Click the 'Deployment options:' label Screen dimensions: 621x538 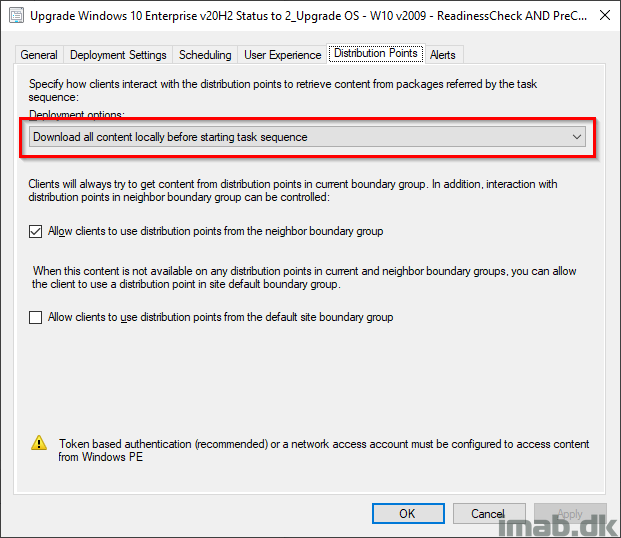click(76, 114)
